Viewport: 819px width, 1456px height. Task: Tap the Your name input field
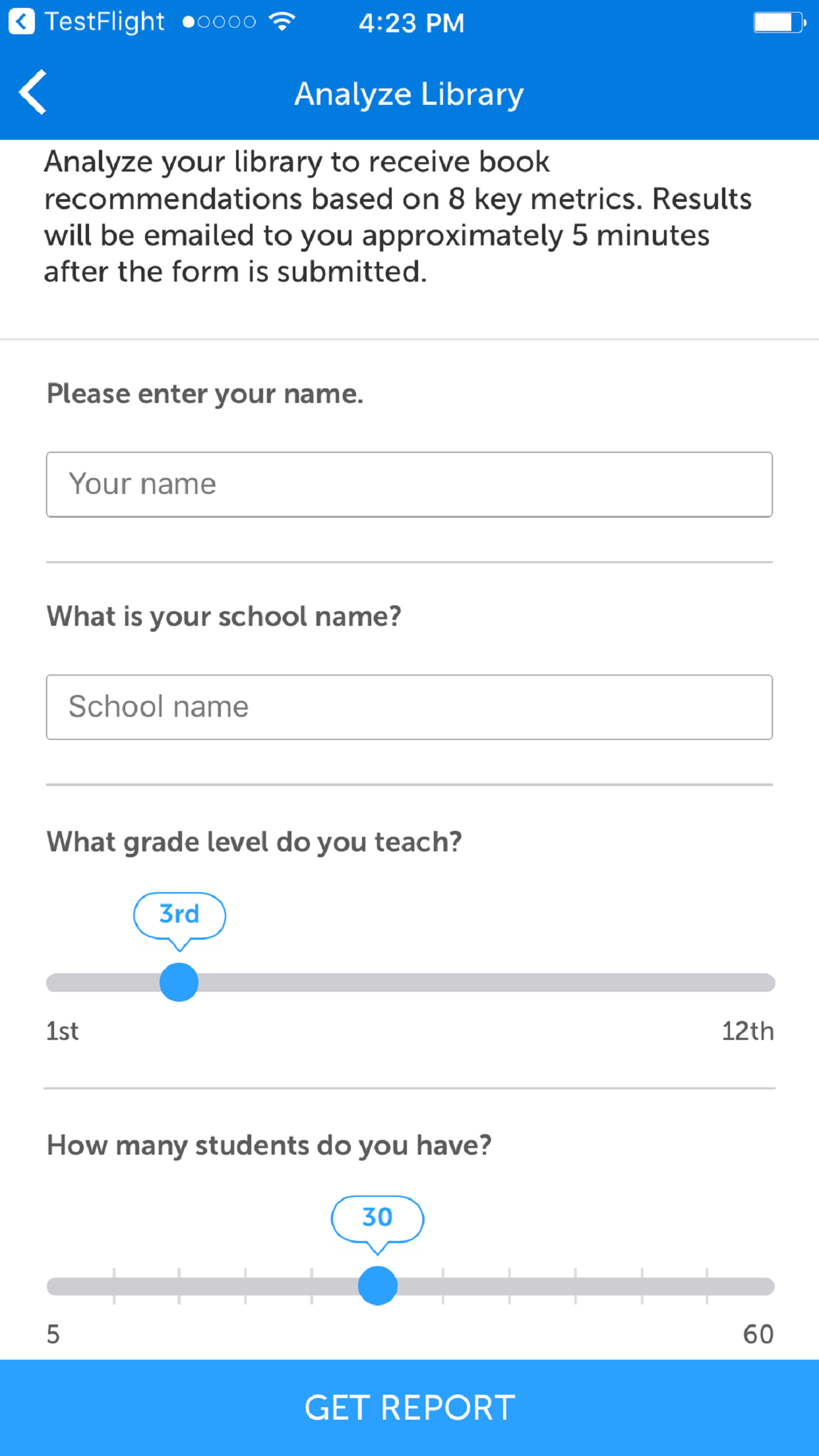pyautogui.click(x=409, y=483)
